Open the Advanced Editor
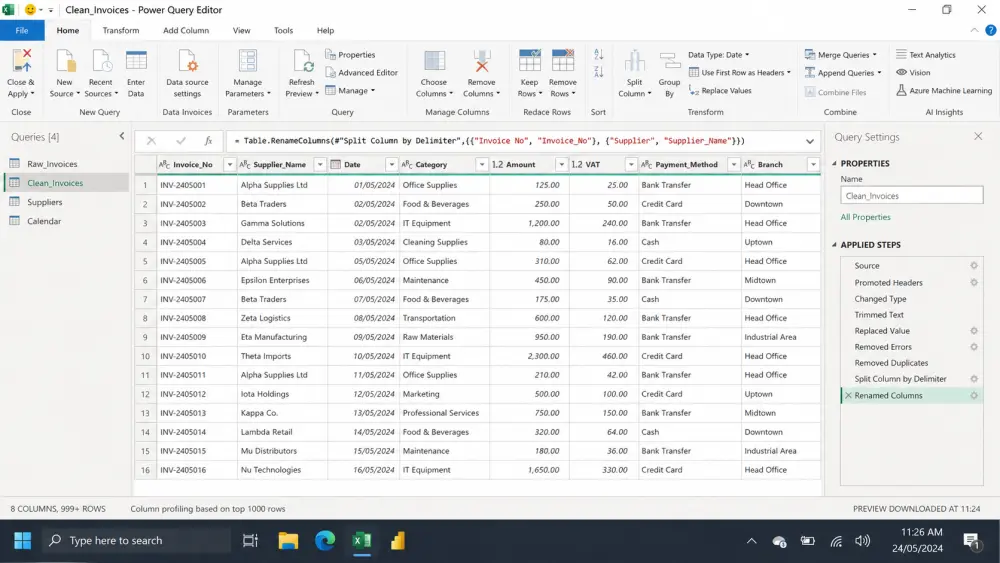 (362, 73)
